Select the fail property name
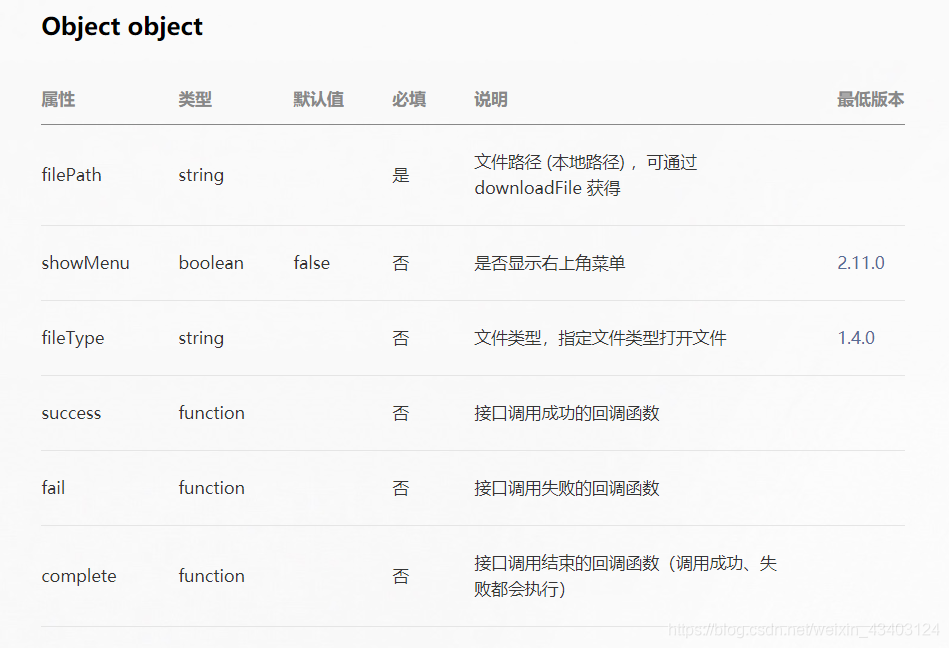This screenshot has width=949, height=648. [x=53, y=488]
